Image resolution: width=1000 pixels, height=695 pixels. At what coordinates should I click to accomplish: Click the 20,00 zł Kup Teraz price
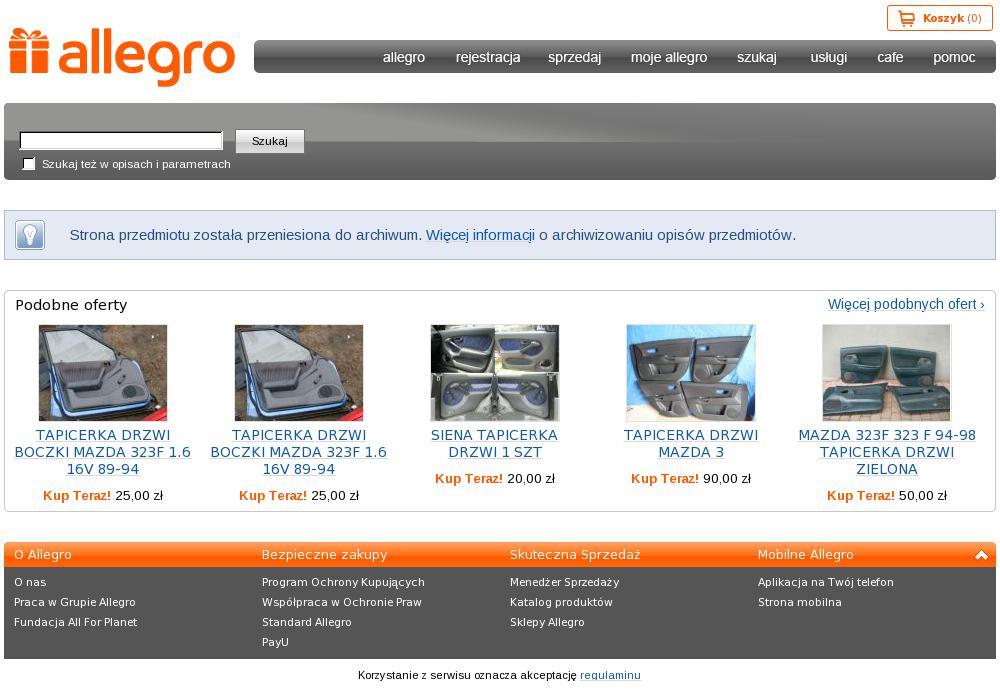pos(495,478)
